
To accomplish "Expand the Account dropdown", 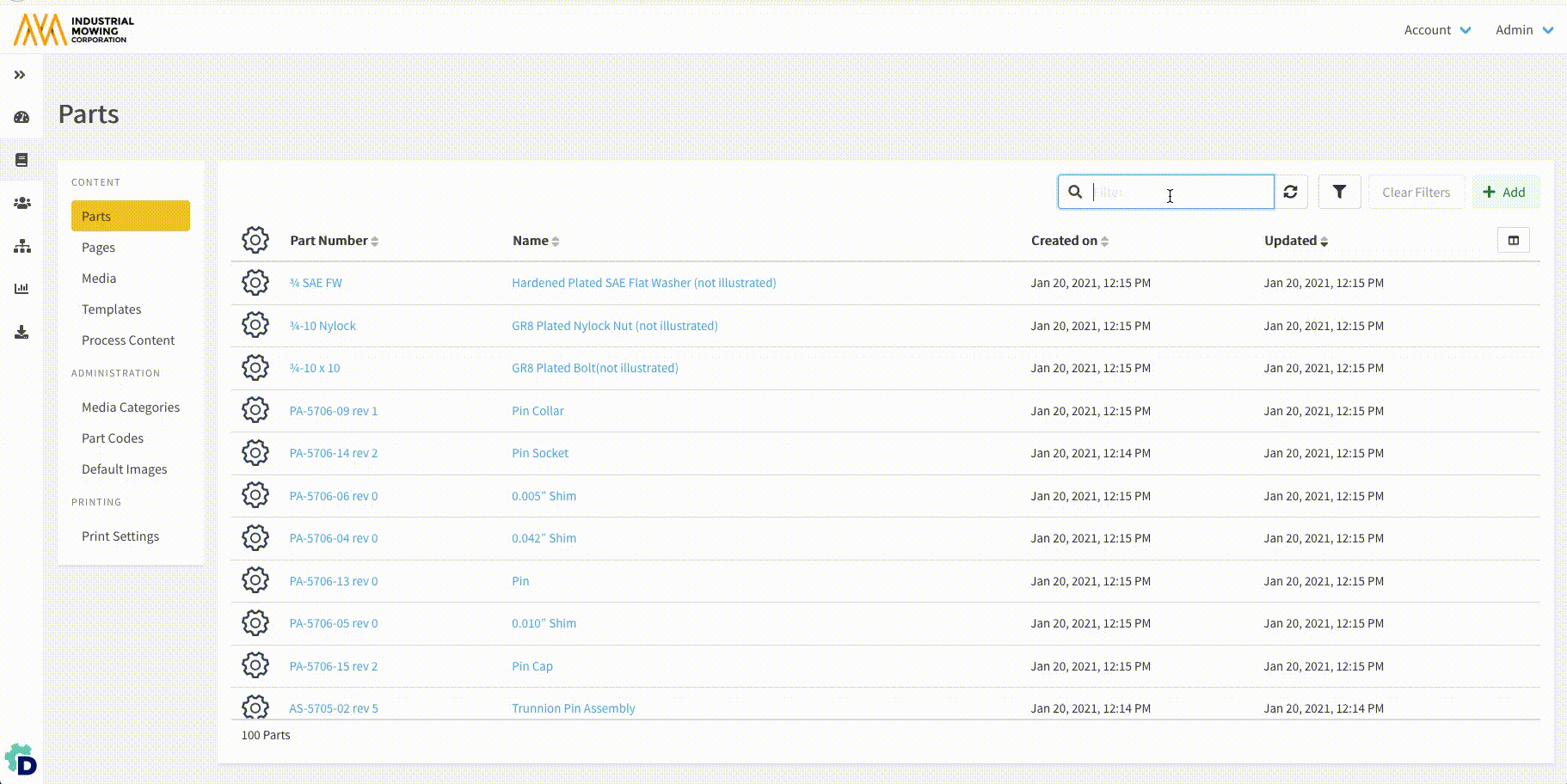I will tap(1437, 30).
